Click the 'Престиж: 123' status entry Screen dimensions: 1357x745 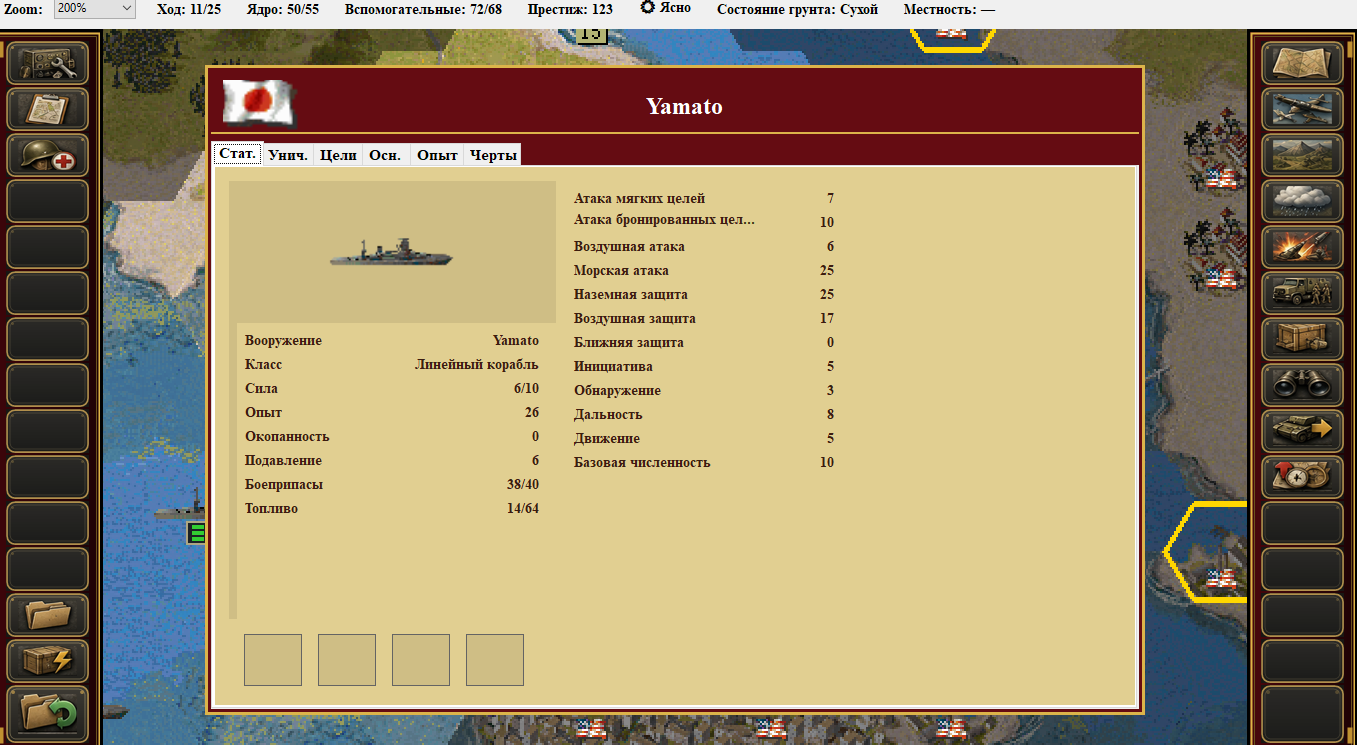(x=570, y=9)
